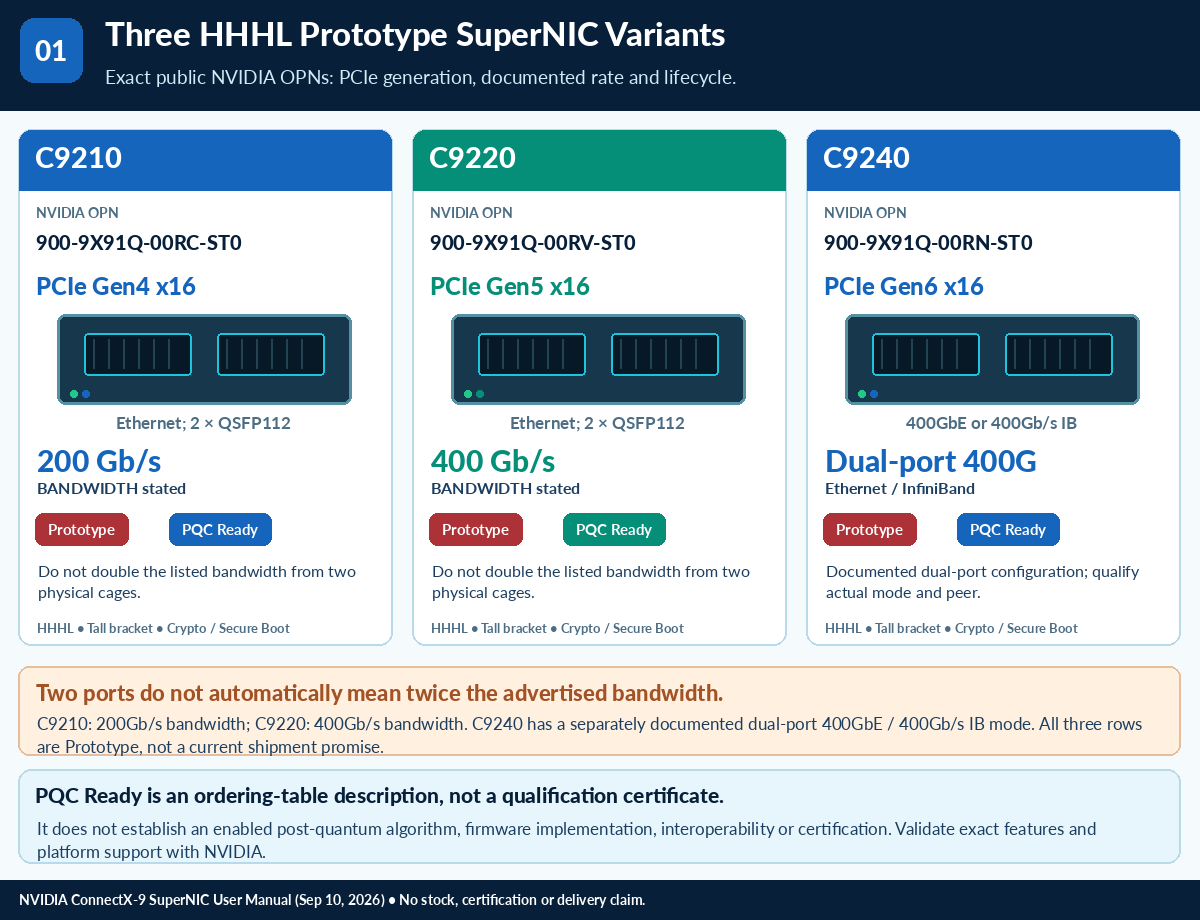This screenshot has height=920, width=1200.
Task: Click the OPN 900-9X91Q-00RN-ST0 text
Action: coord(928,243)
